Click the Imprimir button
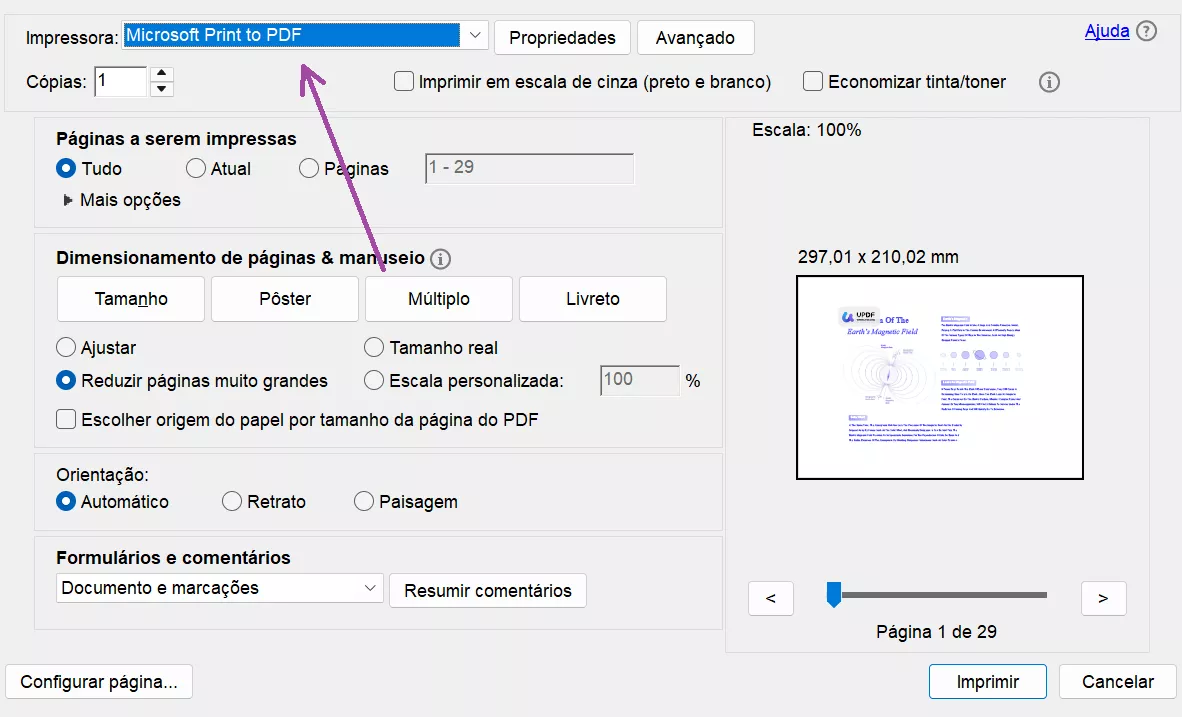The image size is (1182, 717). tap(987, 681)
